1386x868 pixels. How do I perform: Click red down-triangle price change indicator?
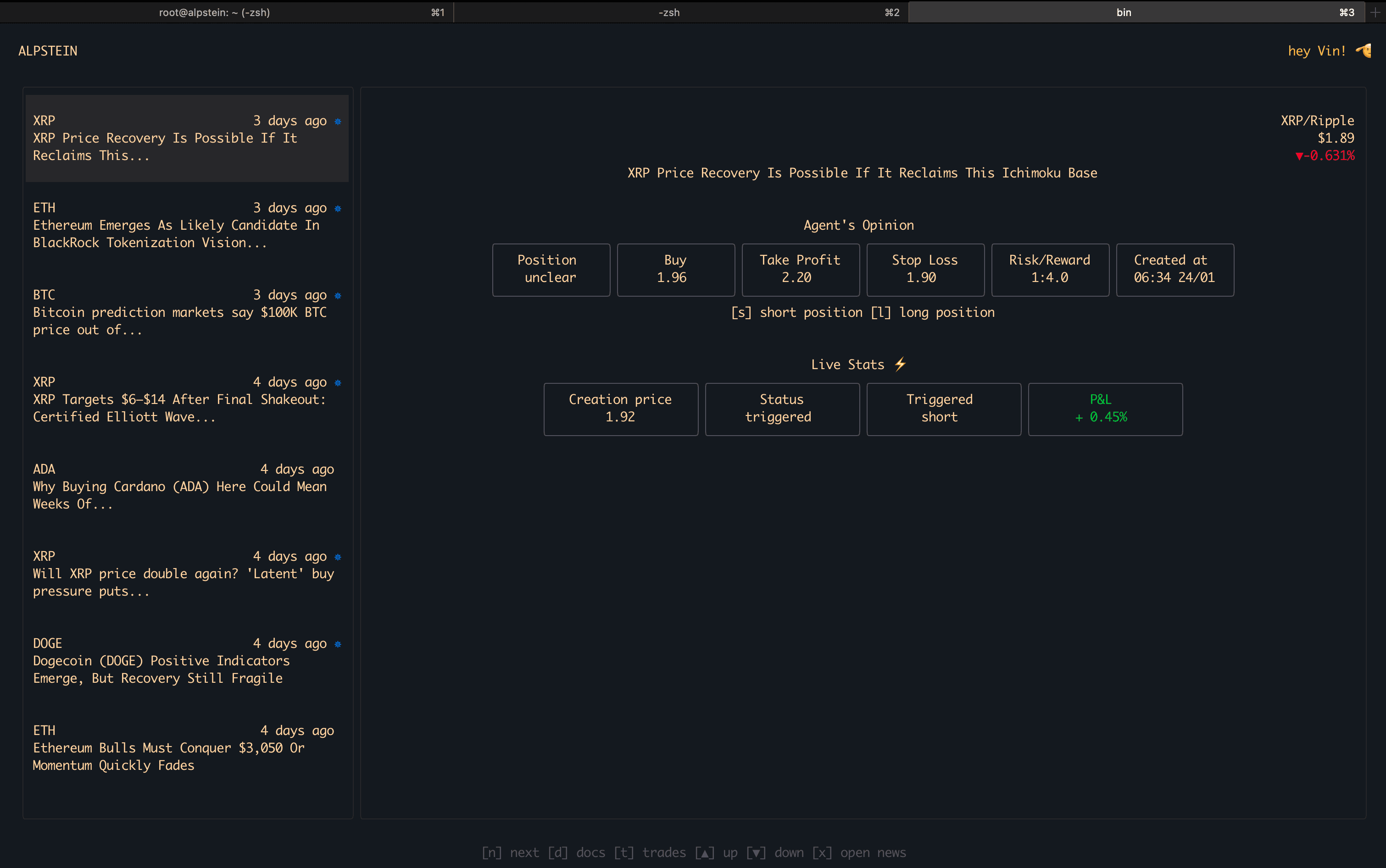click(x=1299, y=156)
